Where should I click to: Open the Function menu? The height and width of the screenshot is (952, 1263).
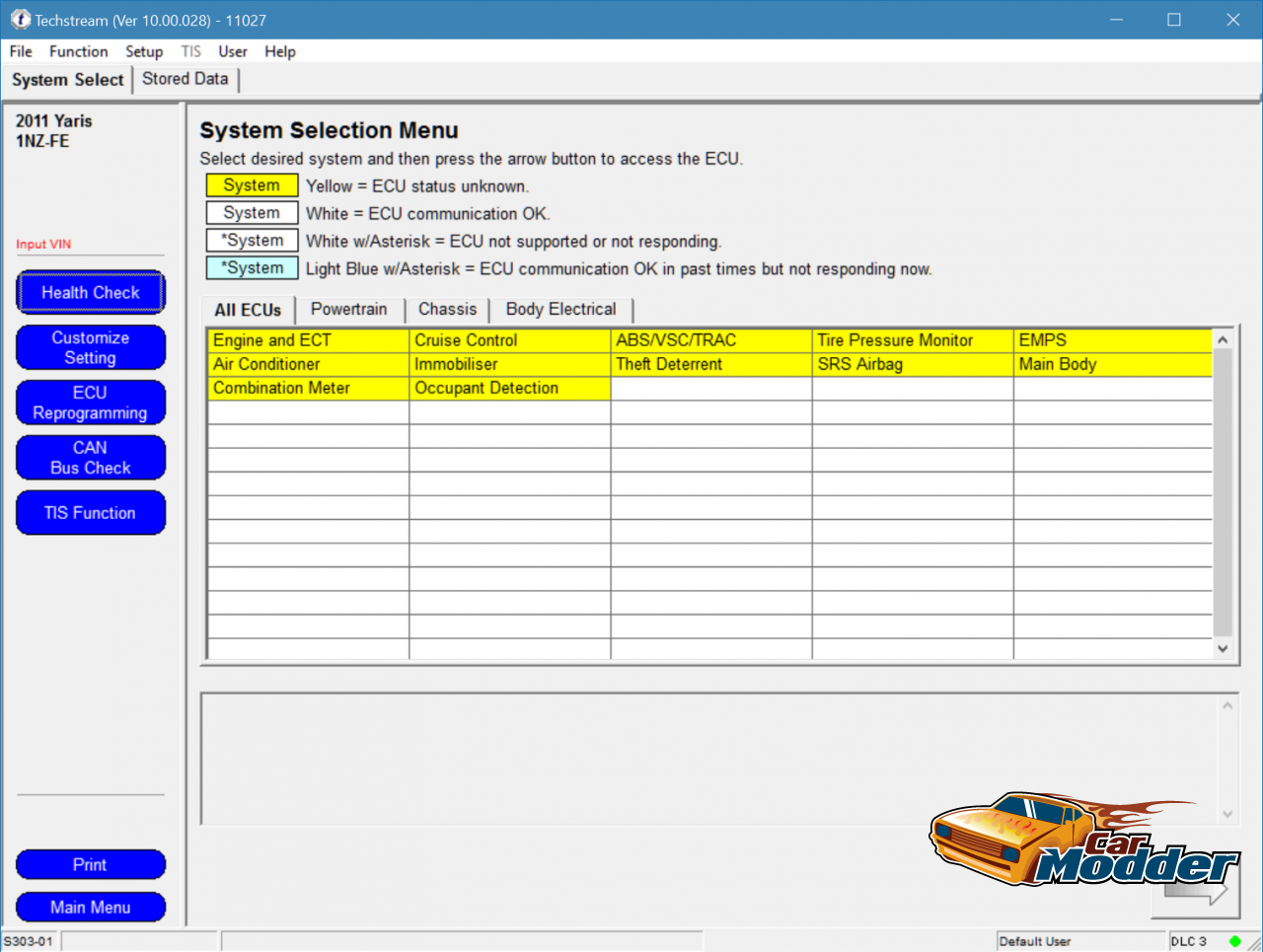click(79, 51)
